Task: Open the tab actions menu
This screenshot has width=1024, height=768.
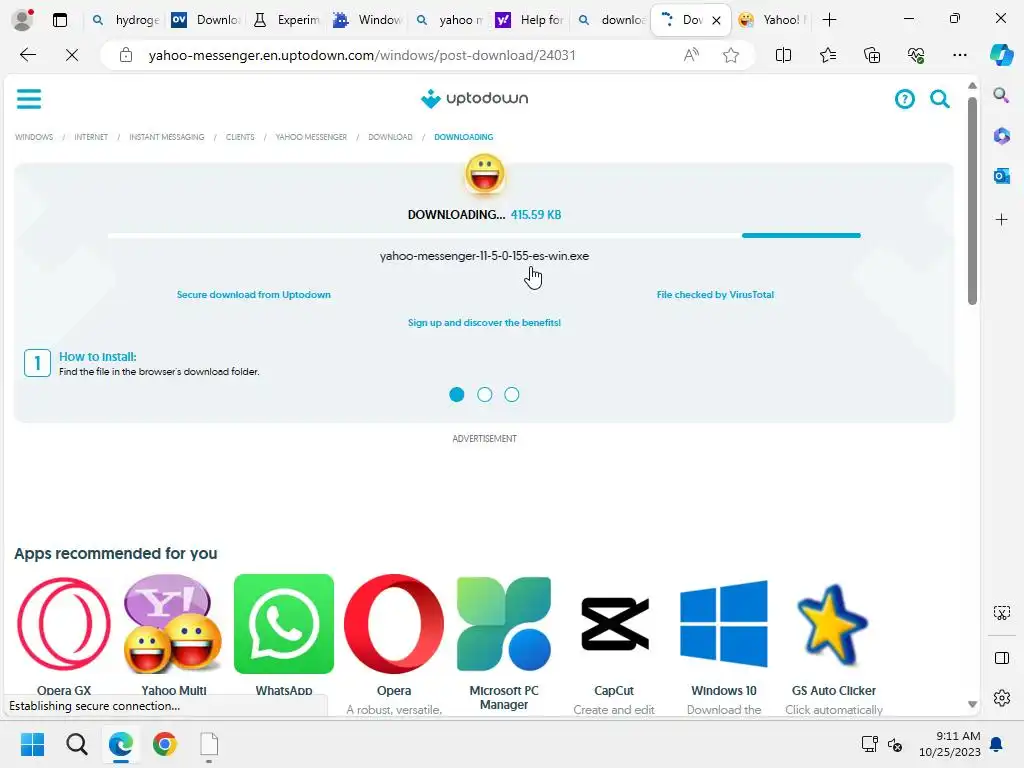Action: coord(59,20)
